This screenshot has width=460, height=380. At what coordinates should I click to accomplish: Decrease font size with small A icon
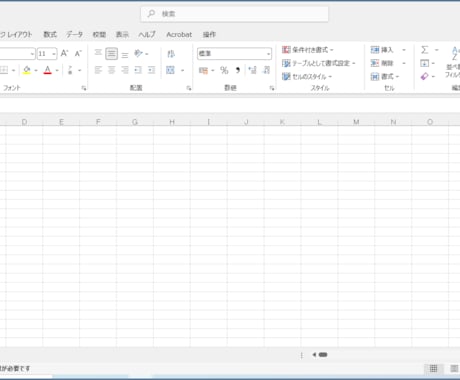click(78, 53)
